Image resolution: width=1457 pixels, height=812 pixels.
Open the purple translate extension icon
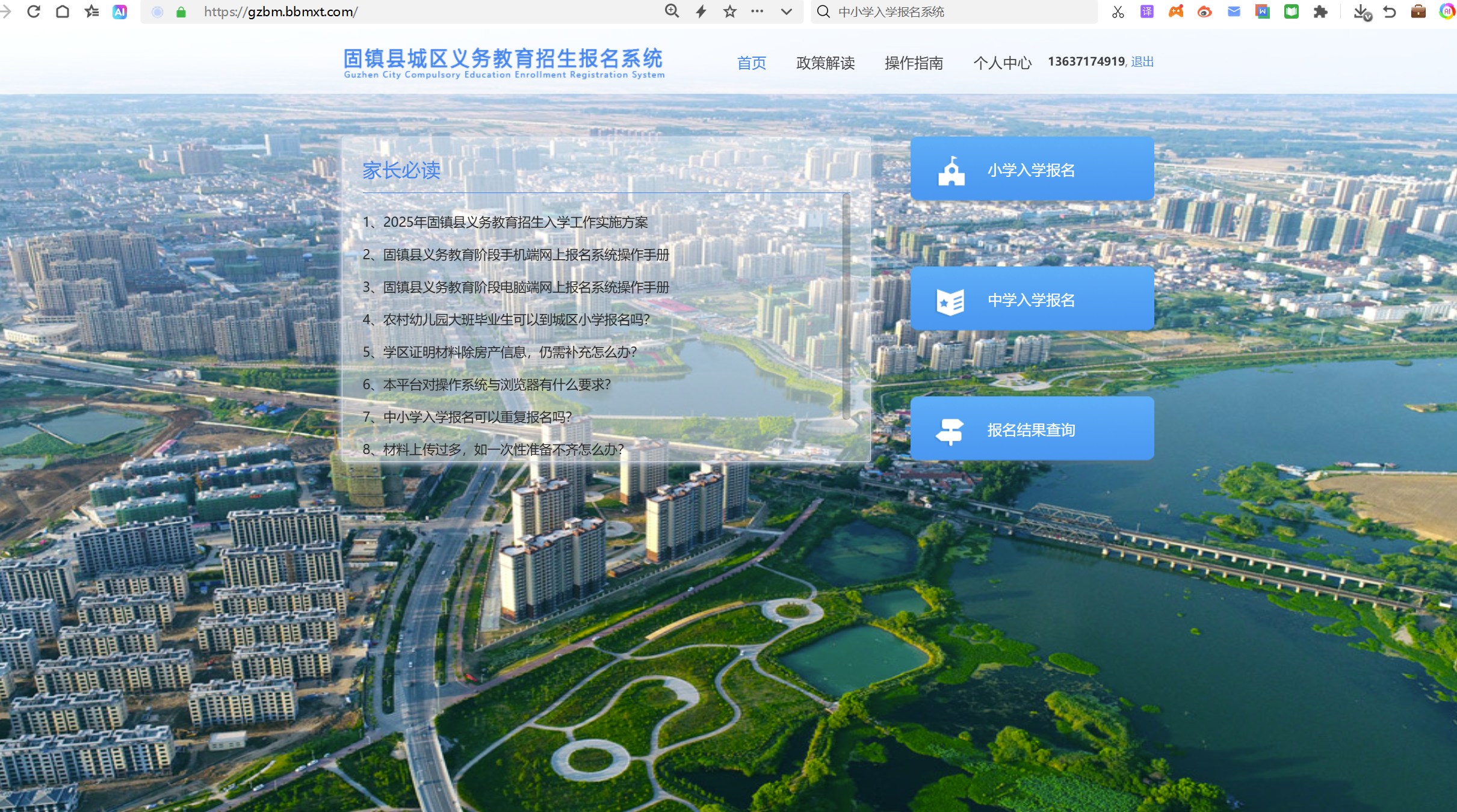coord(1147,11)
